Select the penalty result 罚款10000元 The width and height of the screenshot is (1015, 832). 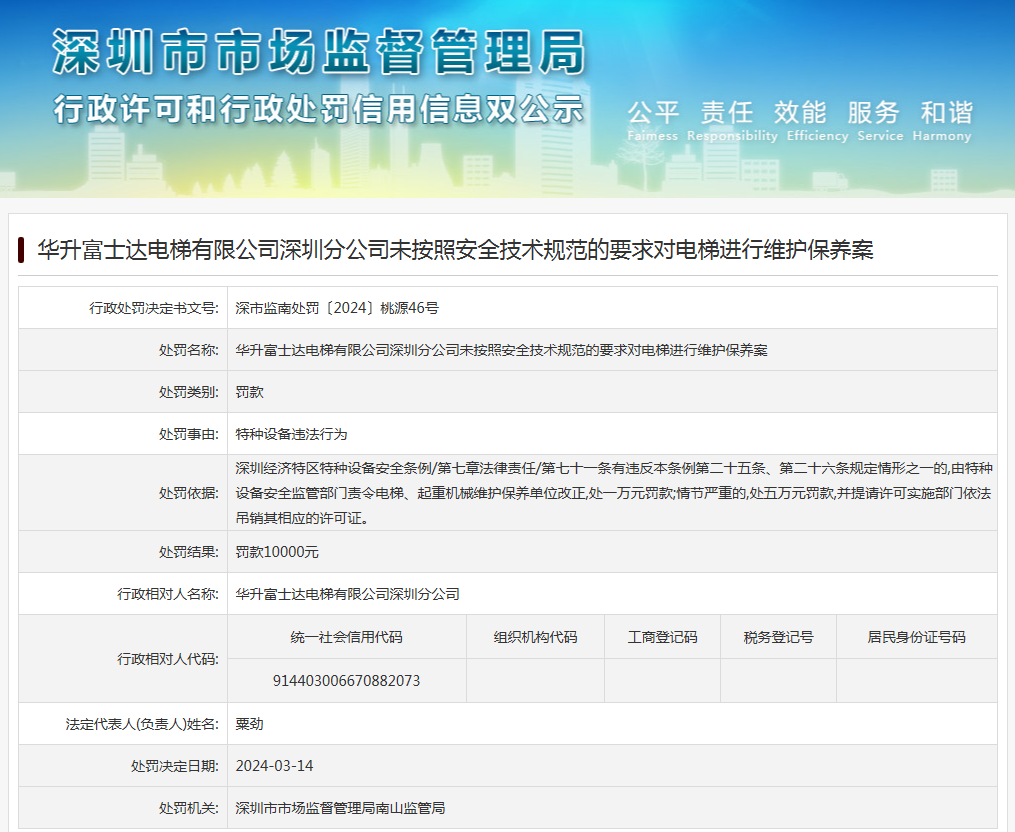click(277, 552)
